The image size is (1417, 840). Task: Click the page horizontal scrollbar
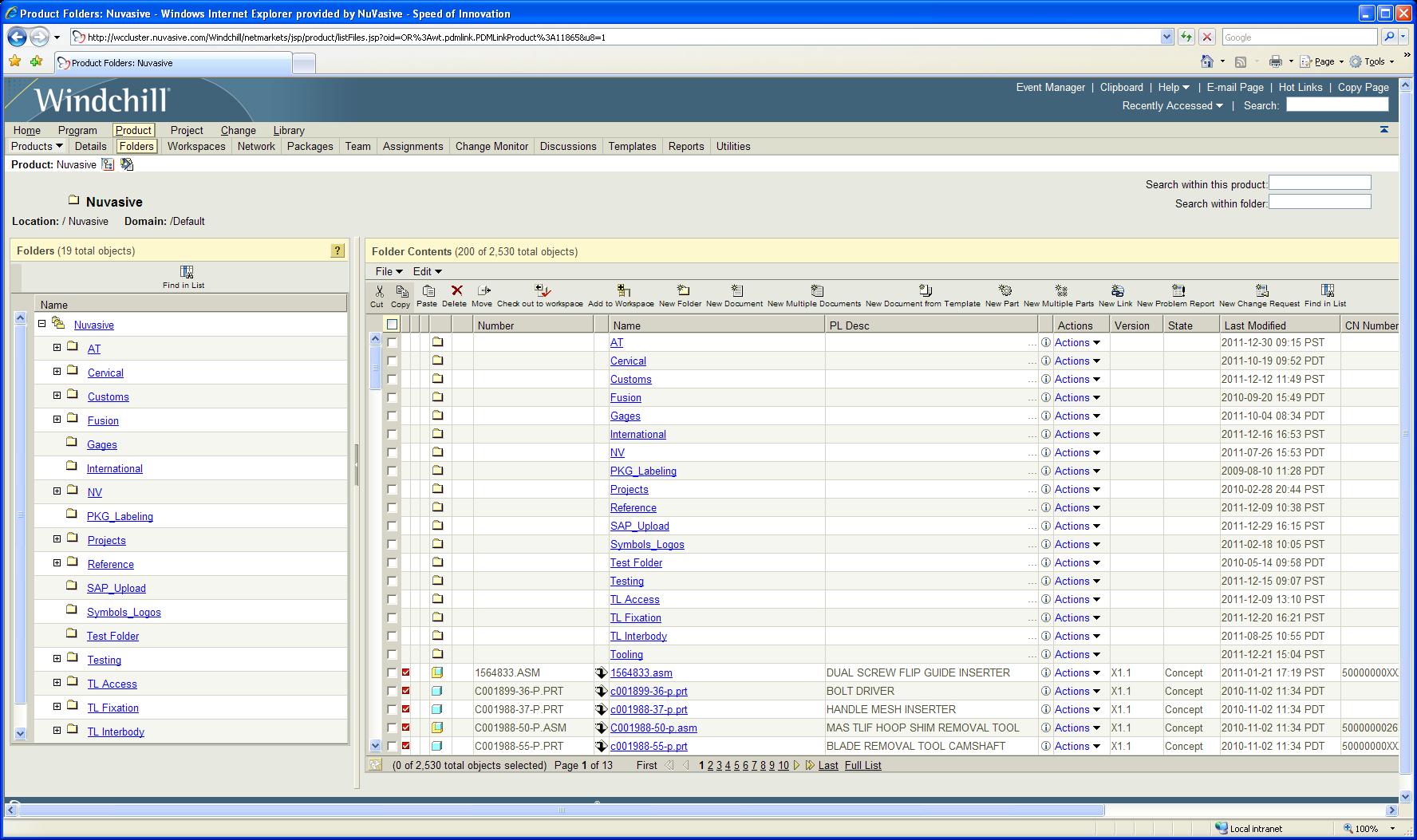click(x=562, y=810)
